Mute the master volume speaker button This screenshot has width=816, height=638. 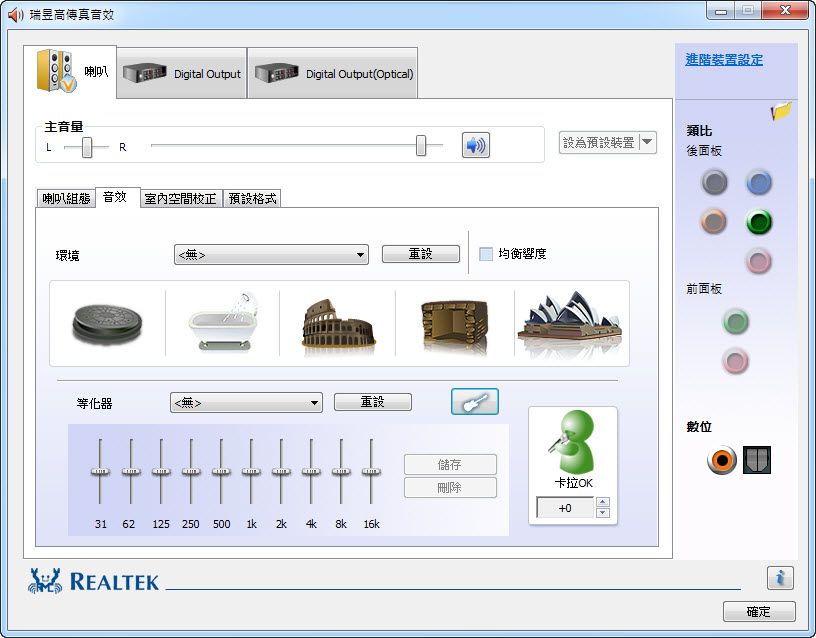pyautogui.click(x=475, y=145)
